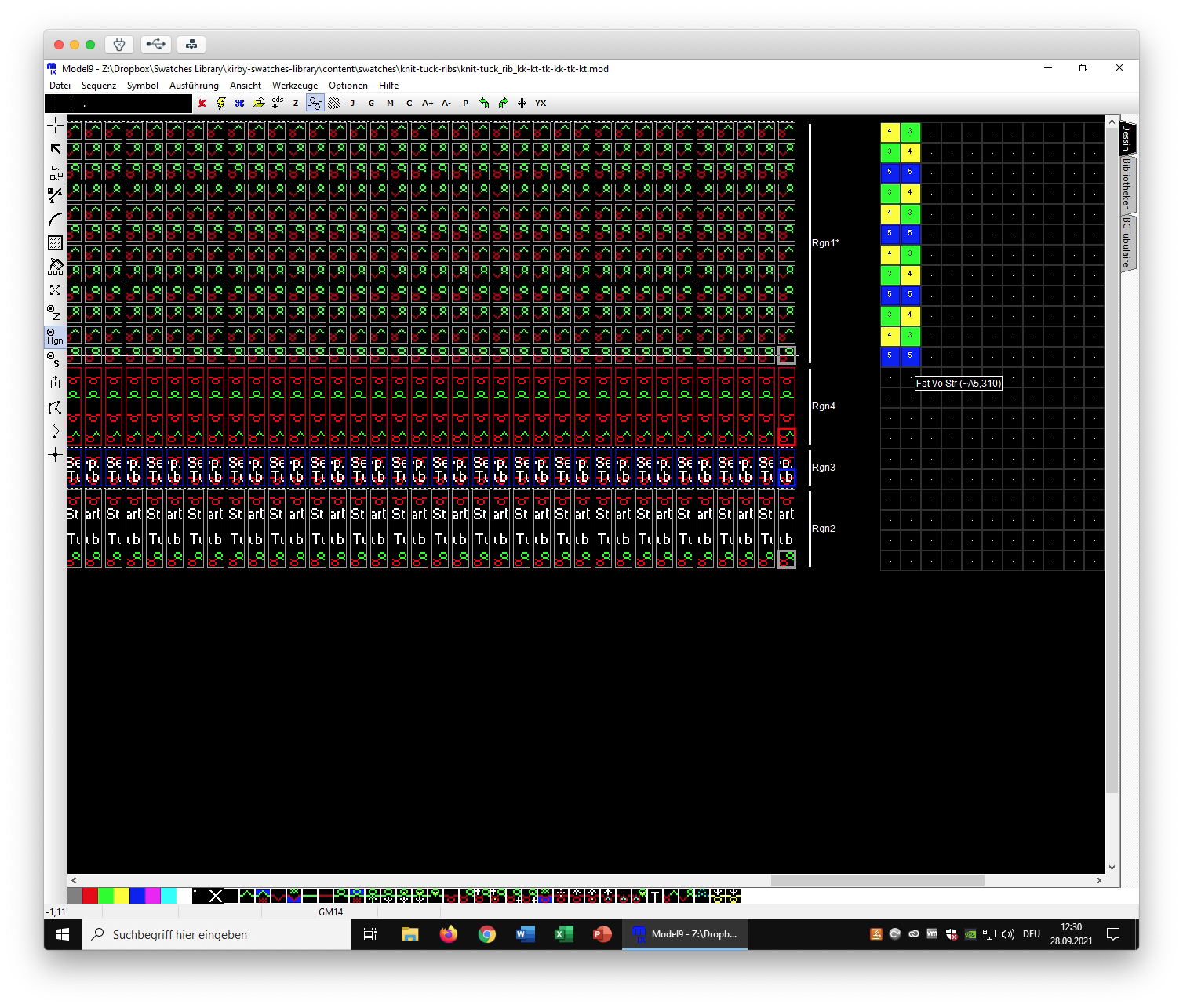Click the open folder icon in toolbar
Viewport: 1183px width, 1008px height.
pyautogui.click(x=258, y=103)
